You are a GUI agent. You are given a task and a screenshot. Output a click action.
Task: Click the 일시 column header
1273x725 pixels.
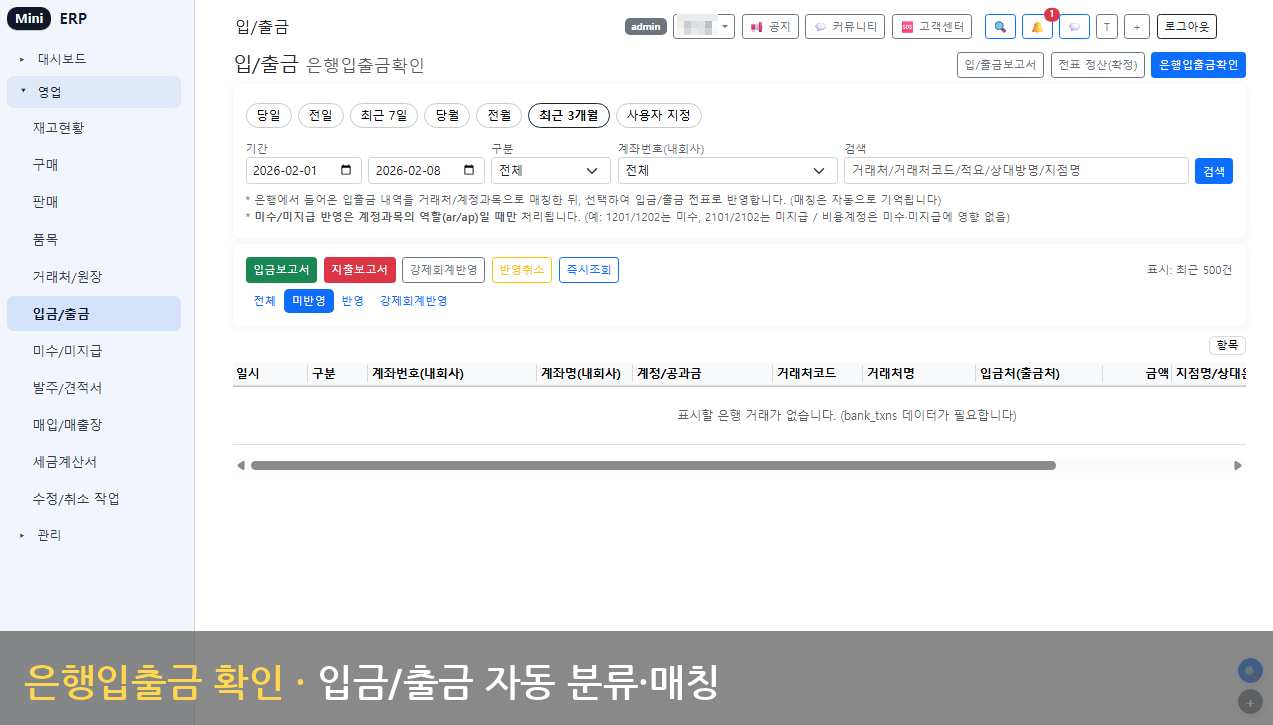coord(270,373)
